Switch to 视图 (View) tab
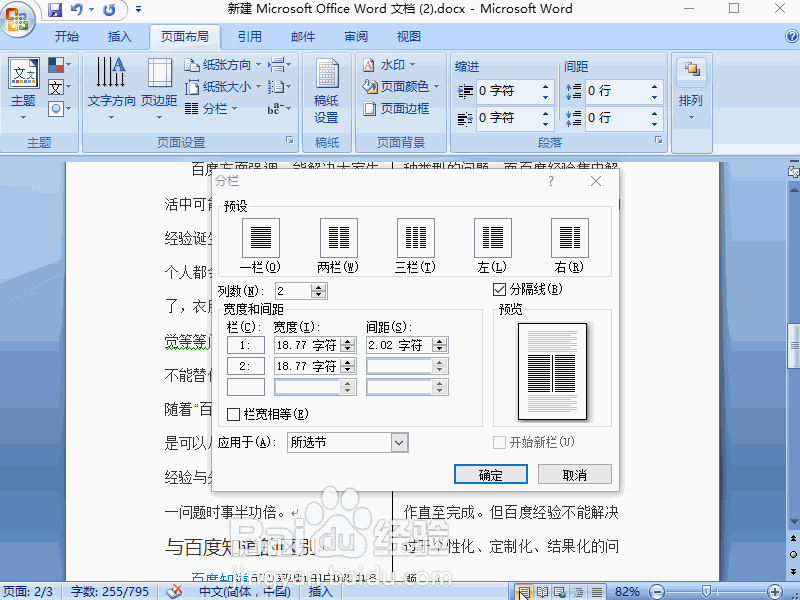 pos(409,37)
